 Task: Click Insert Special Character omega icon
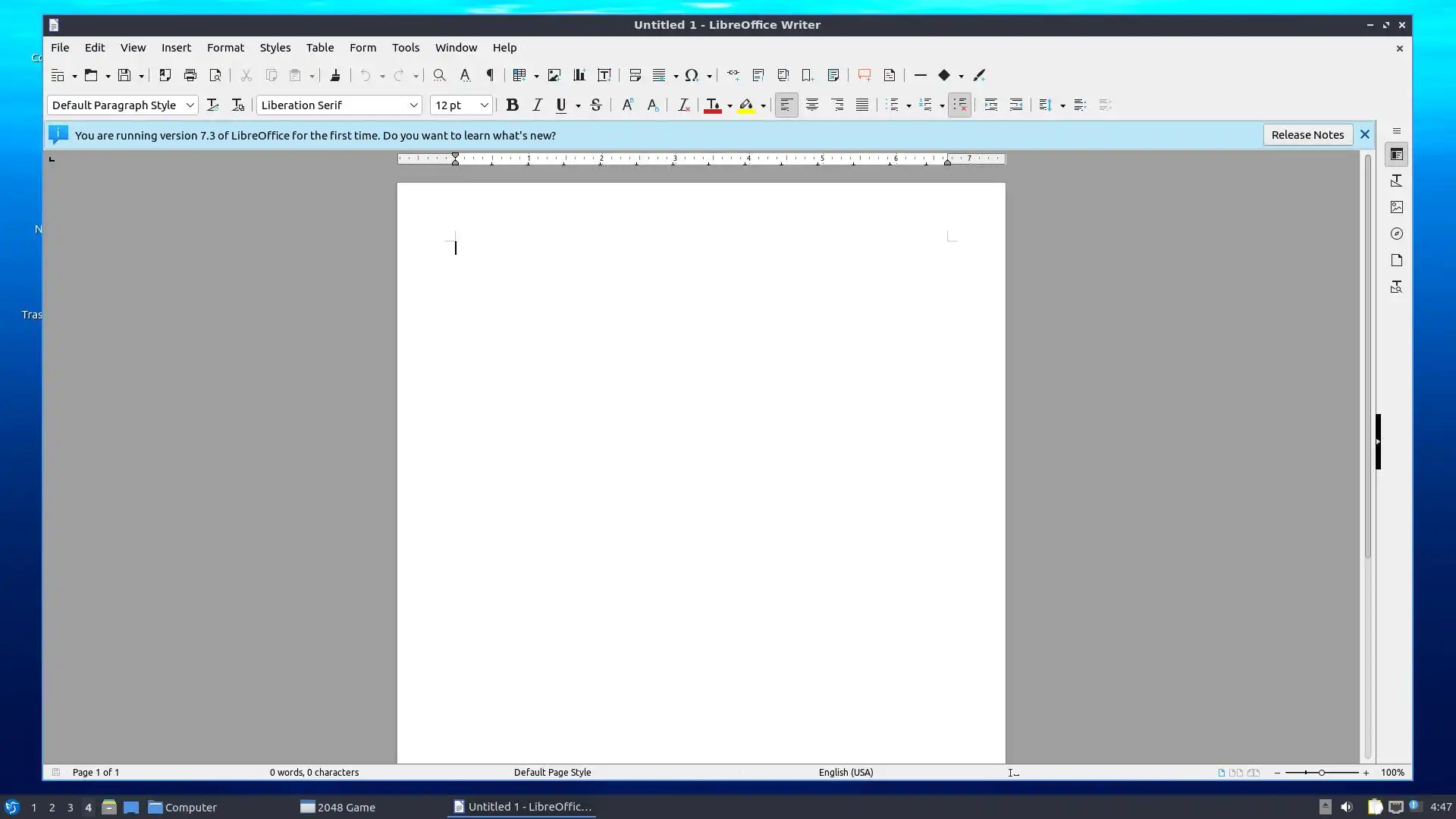(x=691, y=75)
